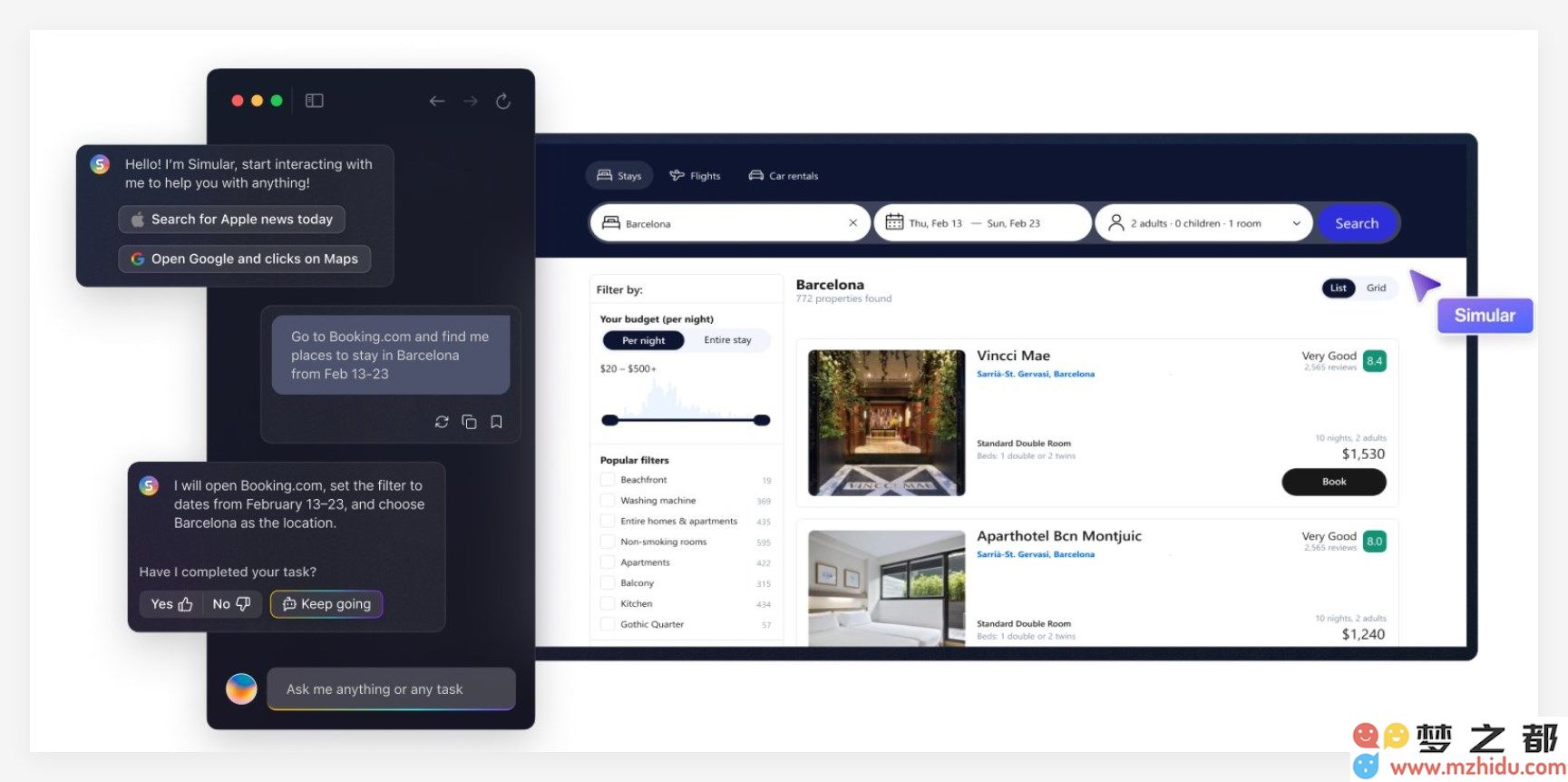Copy the user message with the copy icon
Image resolution: width=1568 pixels, height=782 pixels.
coord(469,422)
